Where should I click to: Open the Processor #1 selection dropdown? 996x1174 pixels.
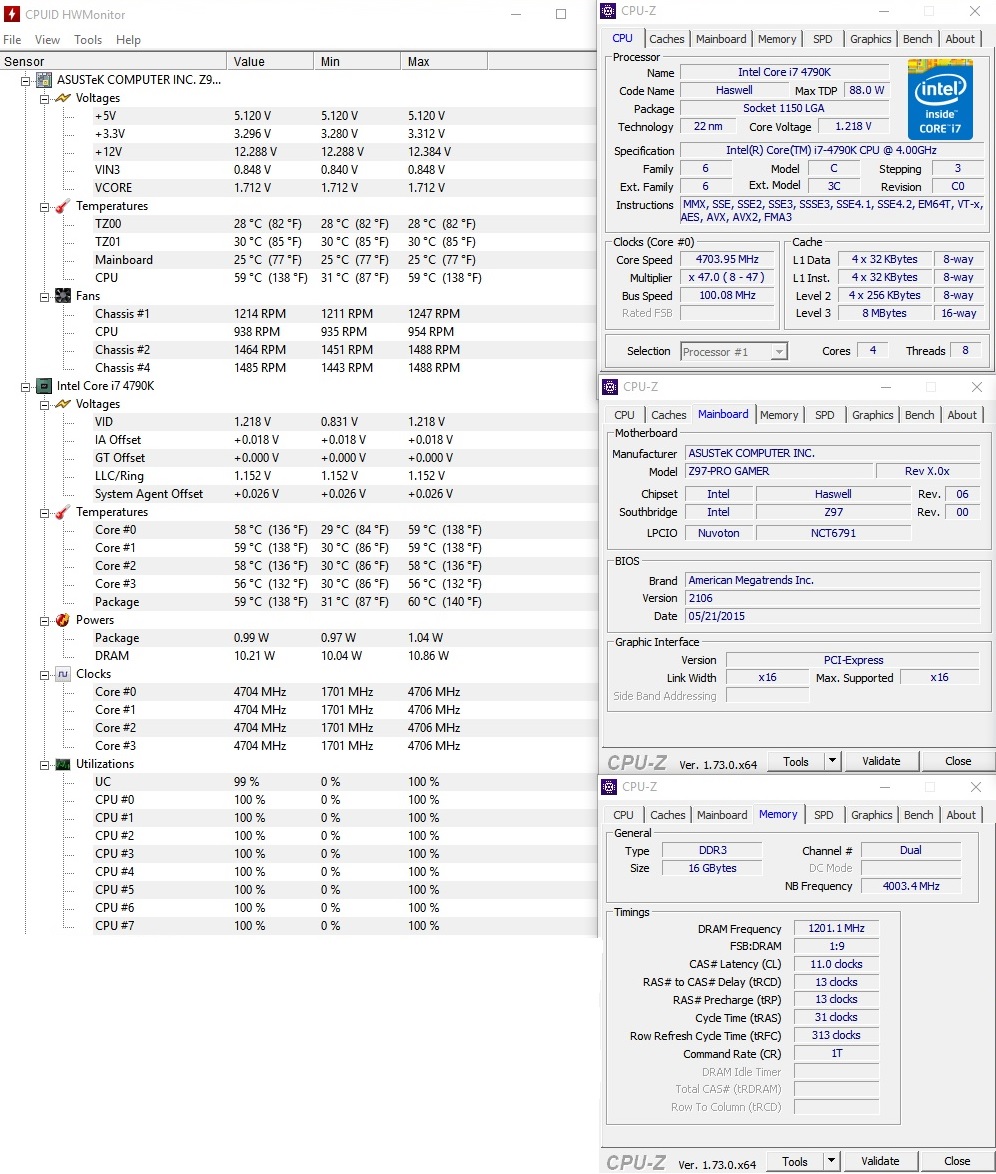coord(780,352)
